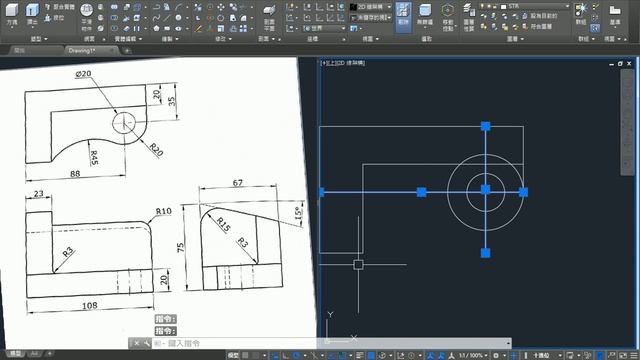Select the Line tool in the Draw panel
The image size is (640, 360).
(x=167, y=18)
